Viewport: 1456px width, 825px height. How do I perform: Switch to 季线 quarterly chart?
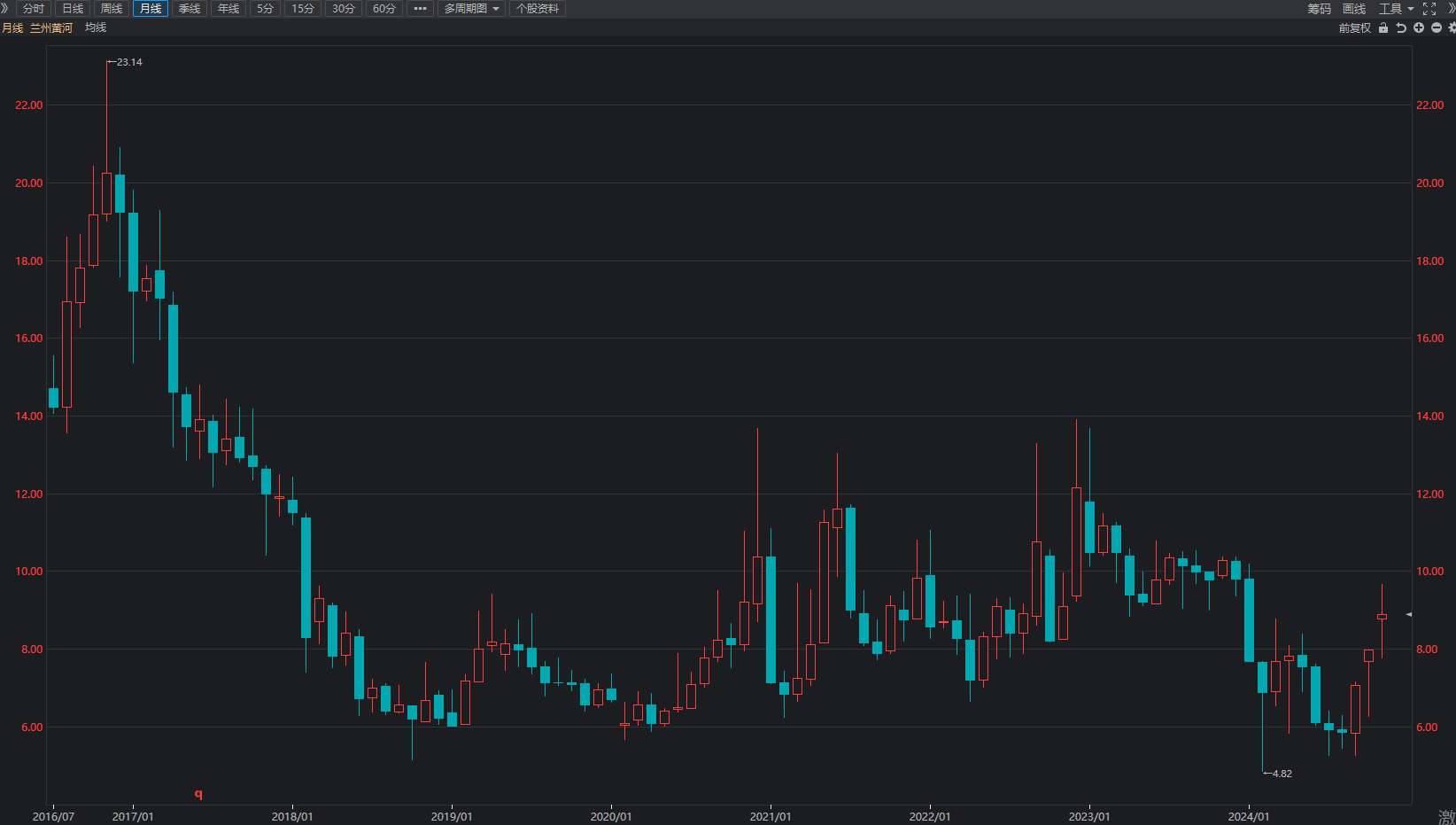click(190, 9)
